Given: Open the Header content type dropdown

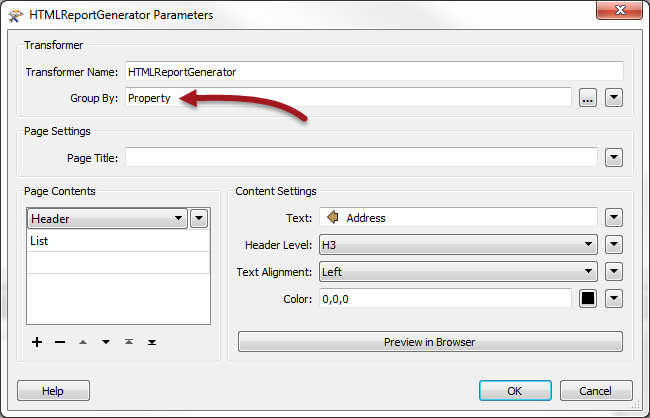Looking at the screenshot, I should pos(107,218).
